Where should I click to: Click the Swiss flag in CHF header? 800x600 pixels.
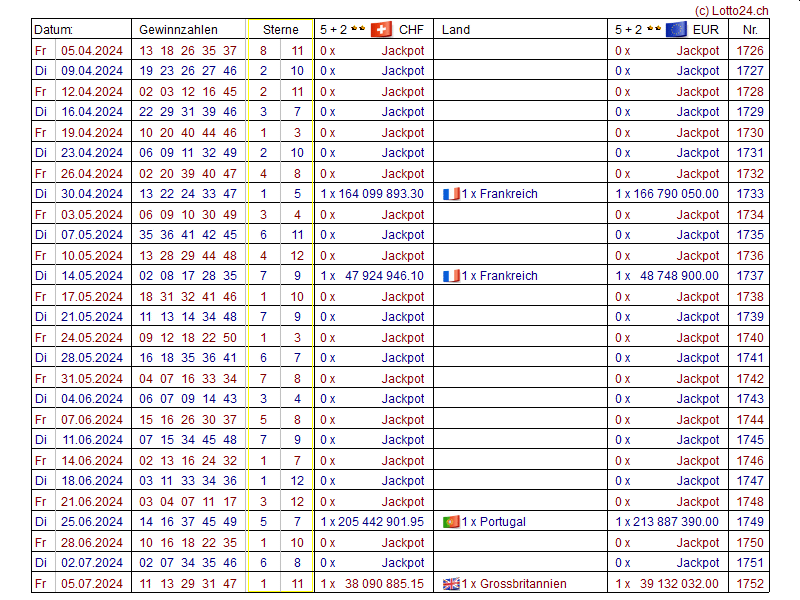pos(381,29)
